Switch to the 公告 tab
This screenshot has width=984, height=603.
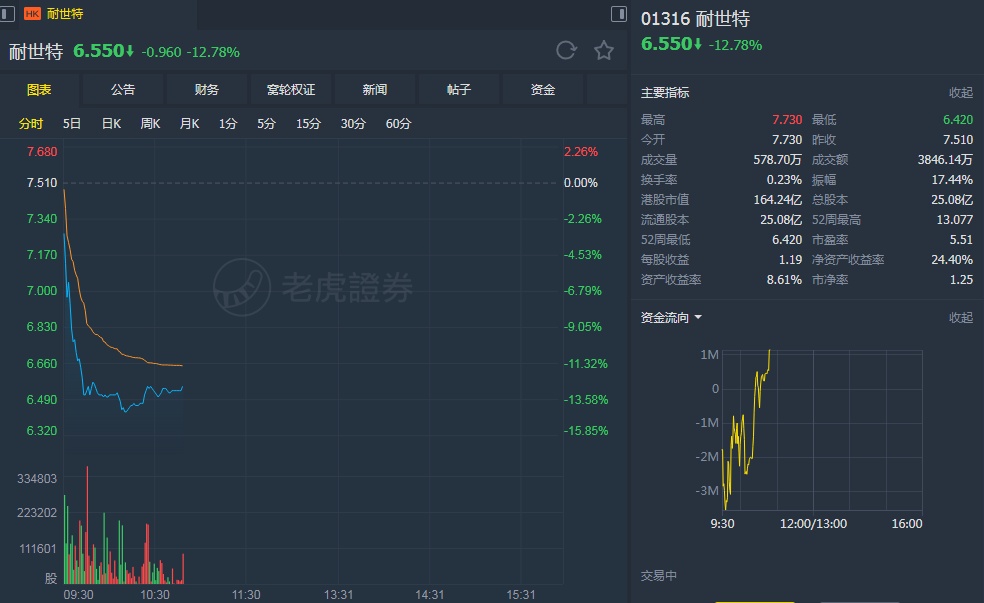[123, 90]
